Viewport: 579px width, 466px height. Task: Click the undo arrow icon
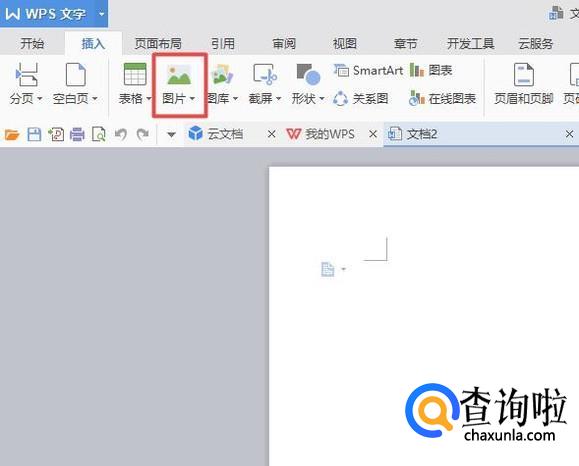point(121,134)
